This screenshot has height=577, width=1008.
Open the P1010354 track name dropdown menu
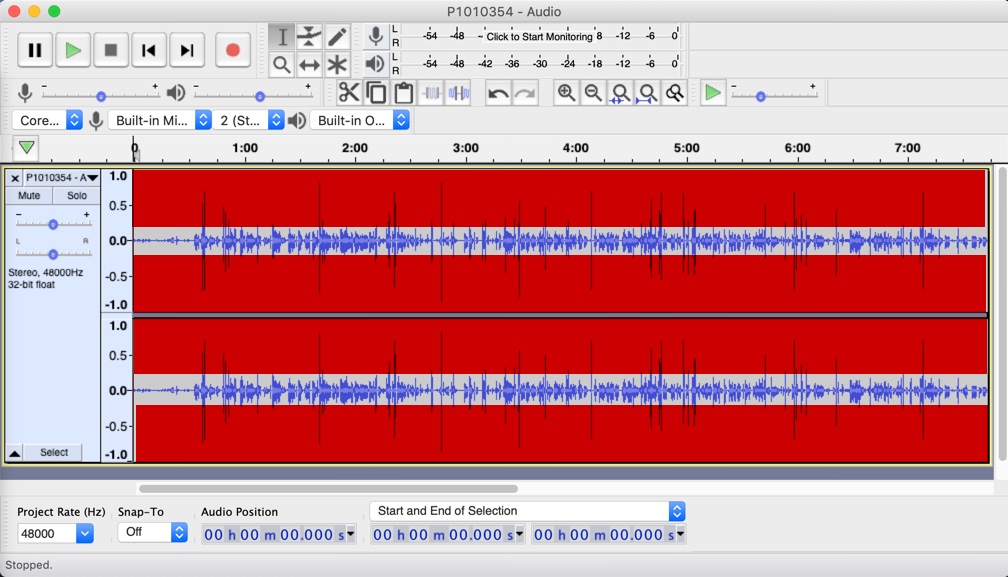[x=62, y=177]
